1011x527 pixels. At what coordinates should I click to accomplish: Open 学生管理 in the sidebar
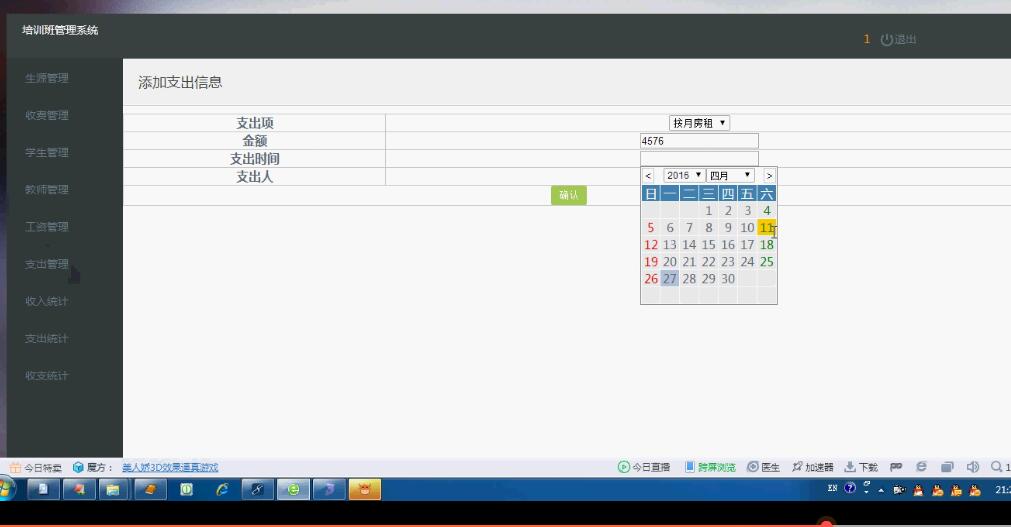pos(46,153)
